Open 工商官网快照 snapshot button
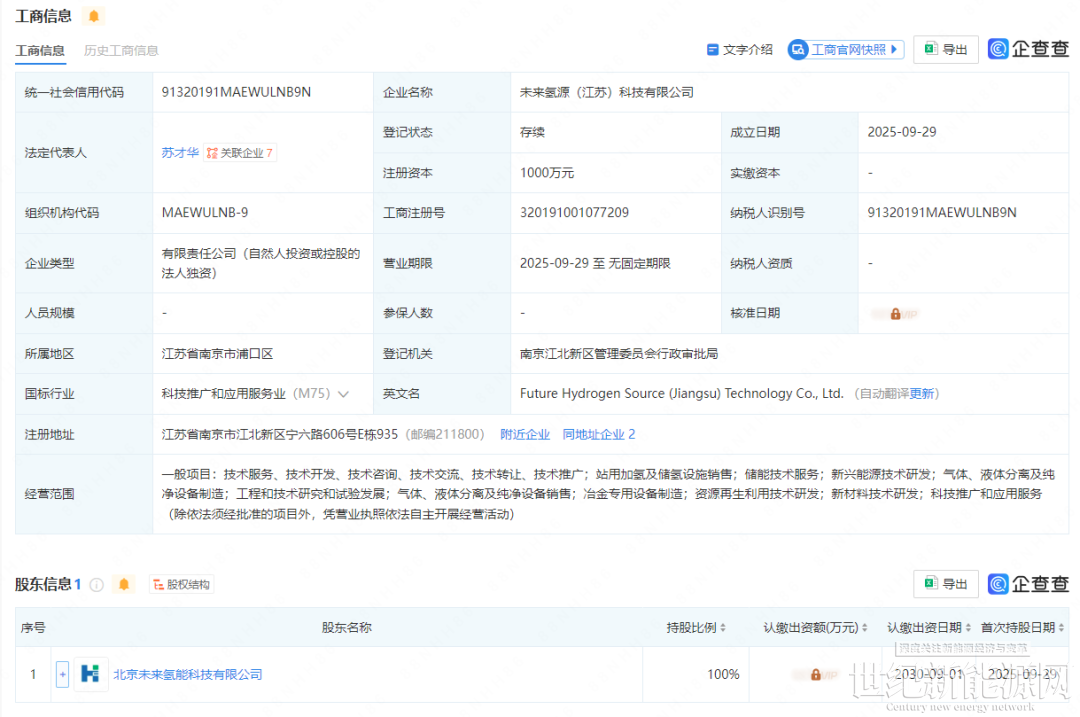The width and height of the screenshot is (1080, 717). click(846, 50)
